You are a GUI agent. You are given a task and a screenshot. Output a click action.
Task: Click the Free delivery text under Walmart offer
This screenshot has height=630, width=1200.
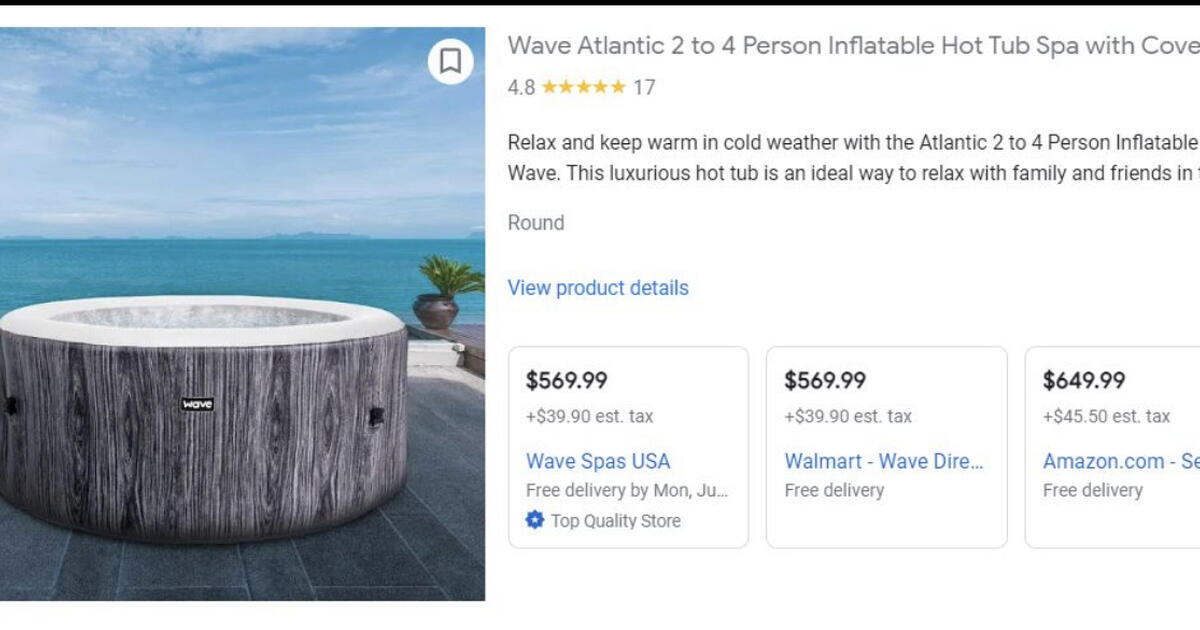pos(833,490)
